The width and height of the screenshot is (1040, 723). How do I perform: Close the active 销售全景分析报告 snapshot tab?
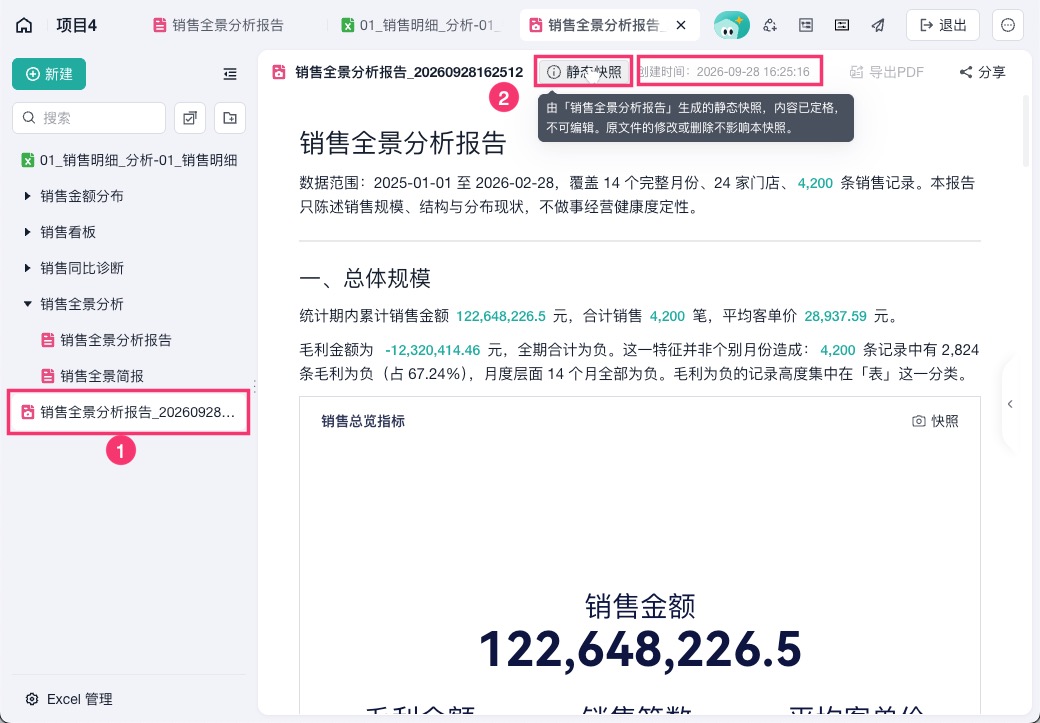(x=681, y=25)
